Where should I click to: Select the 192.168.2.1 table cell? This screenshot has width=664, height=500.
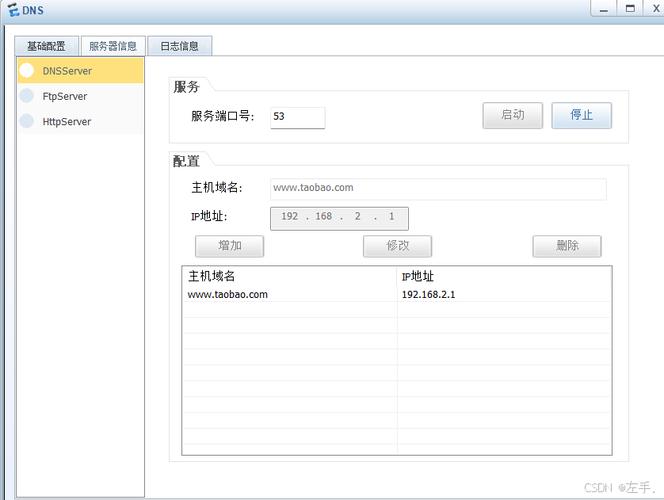point(504,294)
